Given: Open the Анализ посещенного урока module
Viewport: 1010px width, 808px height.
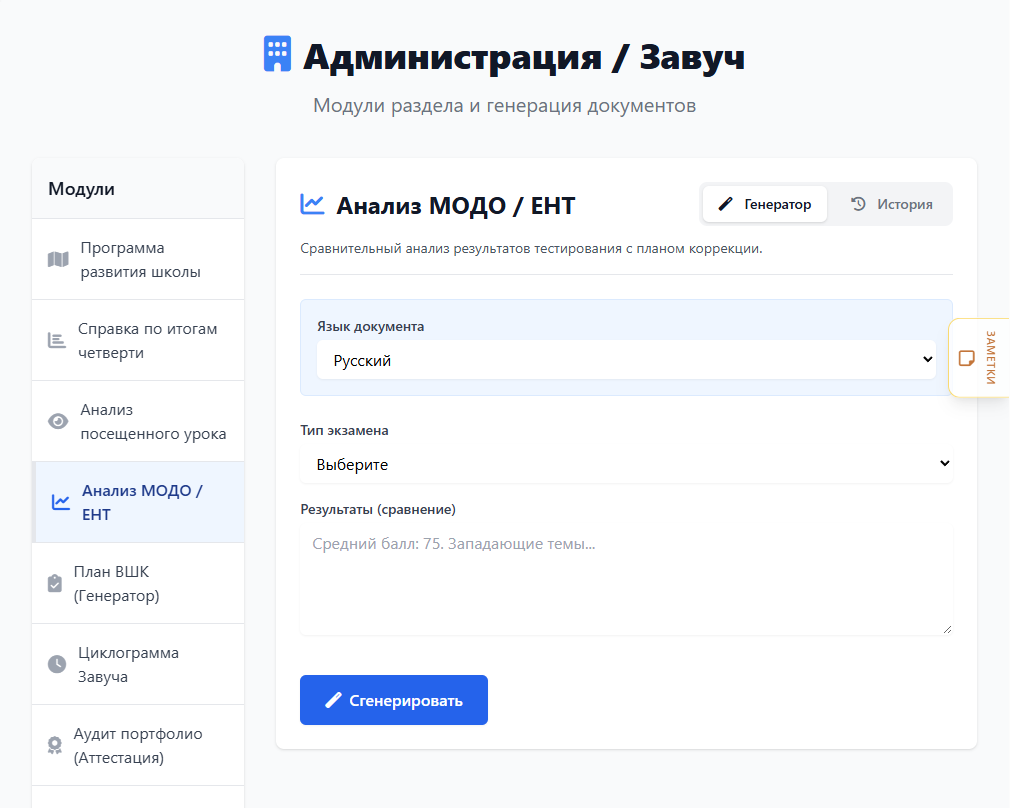Looking at the screenshot, I should [x=138, y=421].
